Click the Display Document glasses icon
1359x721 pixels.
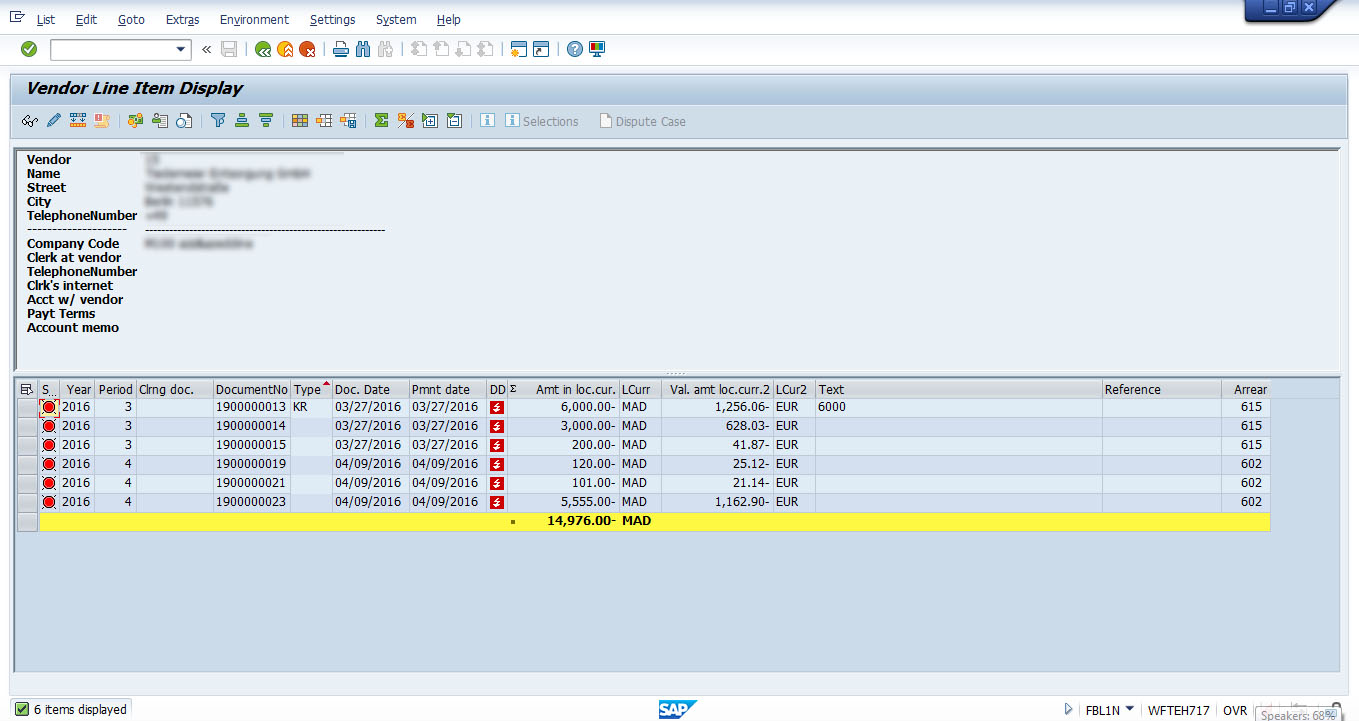point(30,121)
